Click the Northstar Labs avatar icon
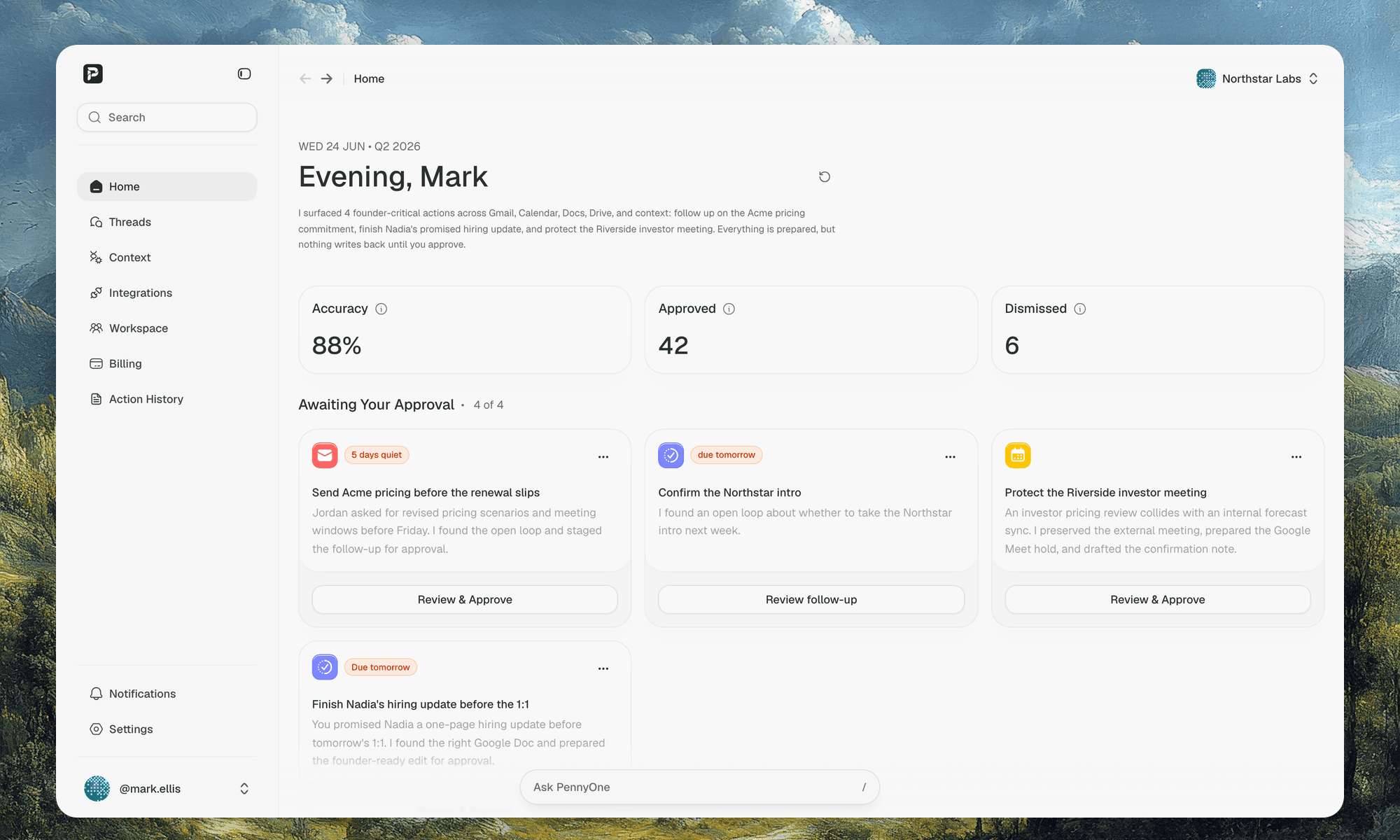1400x840 pixels. pyautogui.click(x=1206, y=78)
